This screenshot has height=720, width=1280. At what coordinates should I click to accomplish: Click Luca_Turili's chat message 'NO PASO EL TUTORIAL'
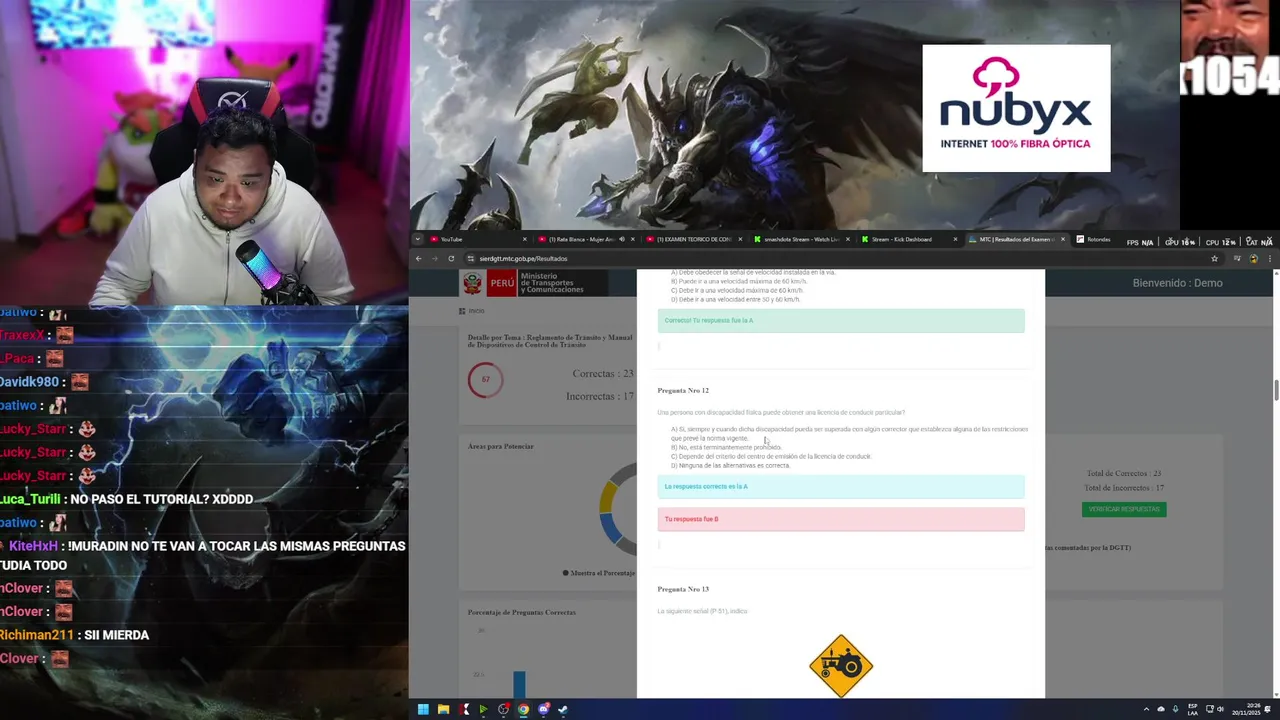click(x=127, y=499)
